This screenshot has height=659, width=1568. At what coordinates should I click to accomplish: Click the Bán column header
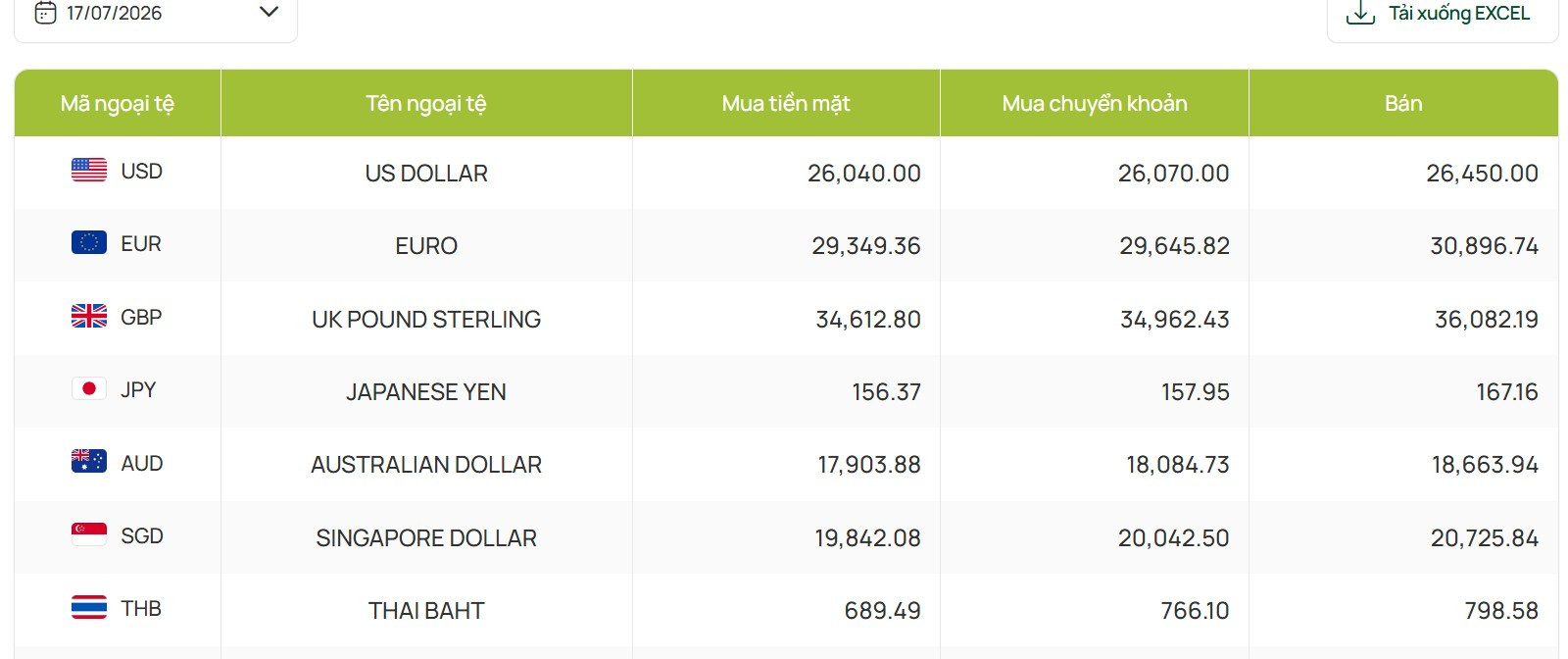1403,103
